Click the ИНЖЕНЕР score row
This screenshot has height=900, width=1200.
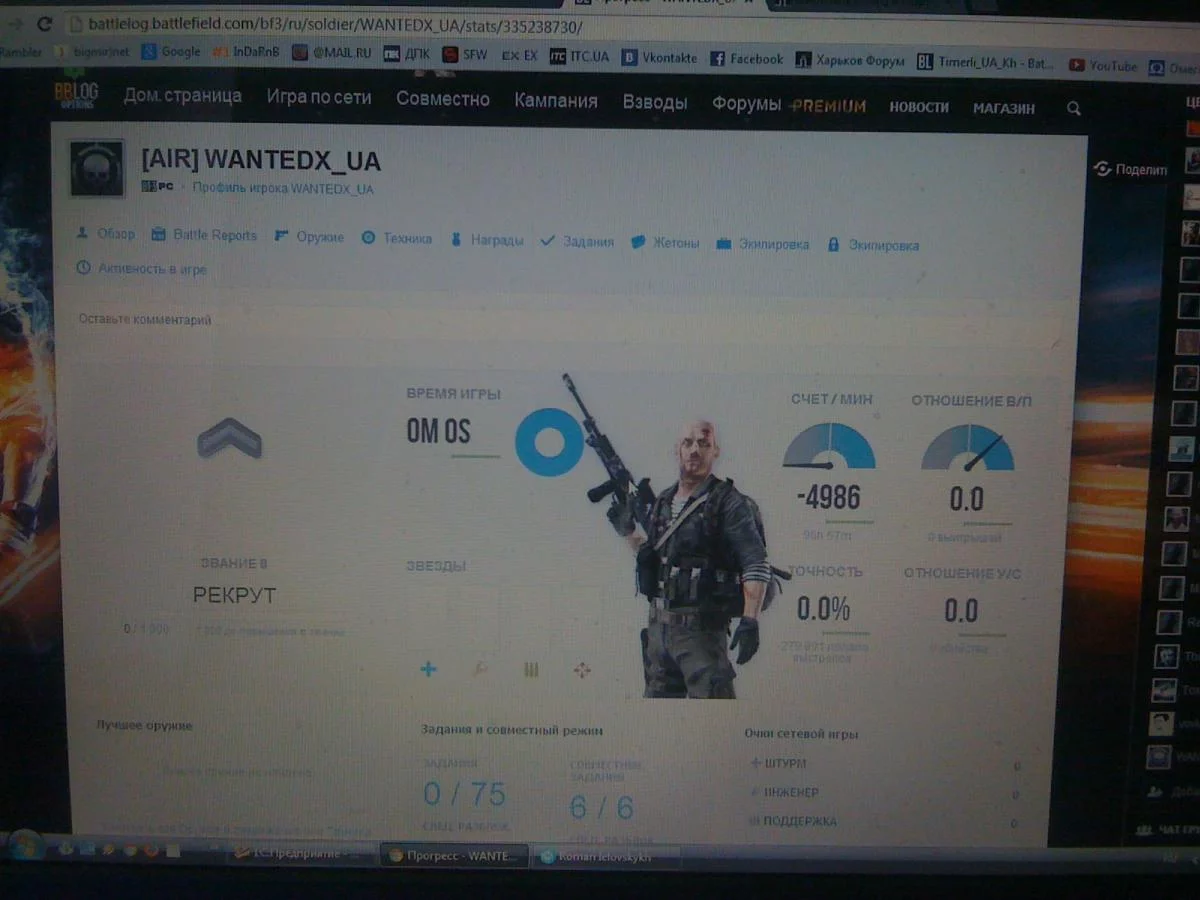[x=885, y=793]
